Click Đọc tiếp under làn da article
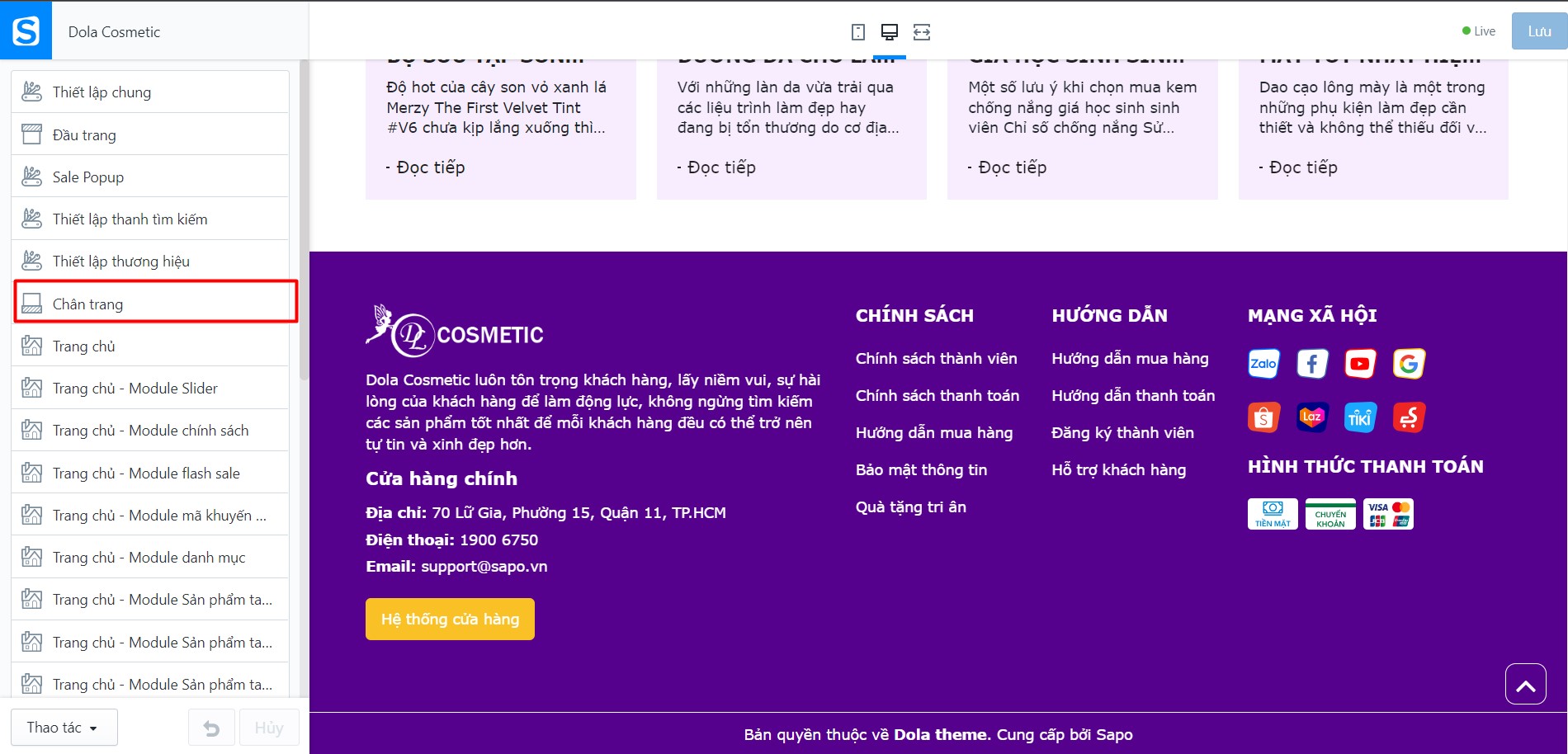 click(x=716, y=167)
